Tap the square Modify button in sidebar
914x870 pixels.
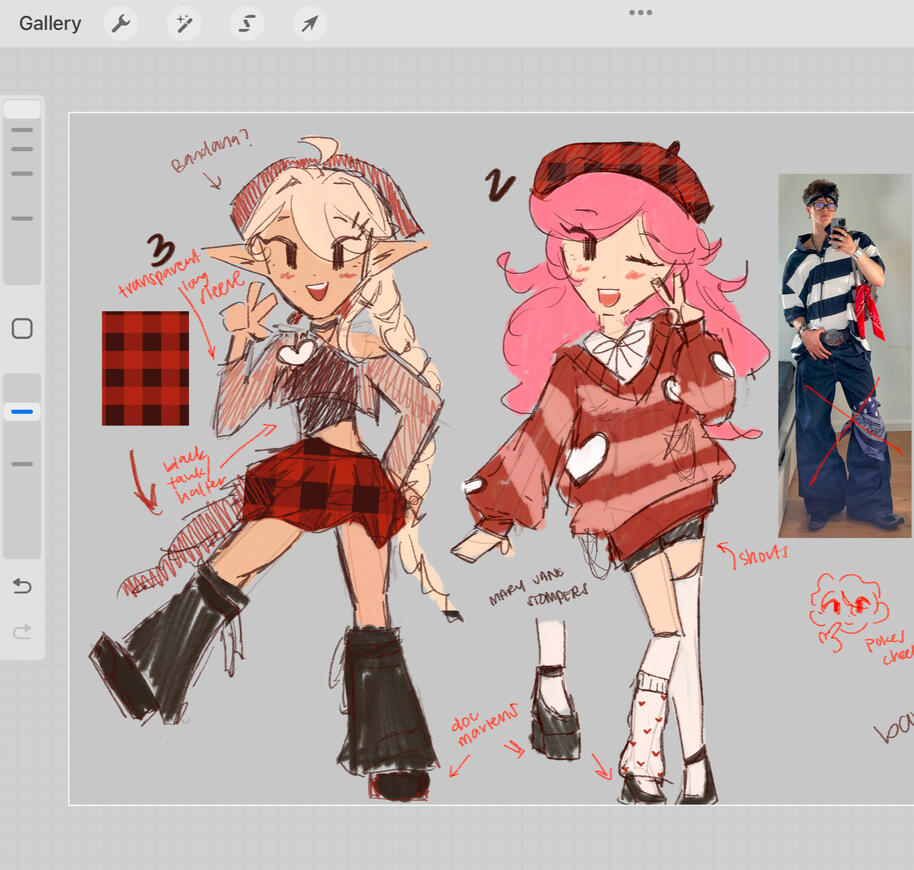(x=22, y=329)
